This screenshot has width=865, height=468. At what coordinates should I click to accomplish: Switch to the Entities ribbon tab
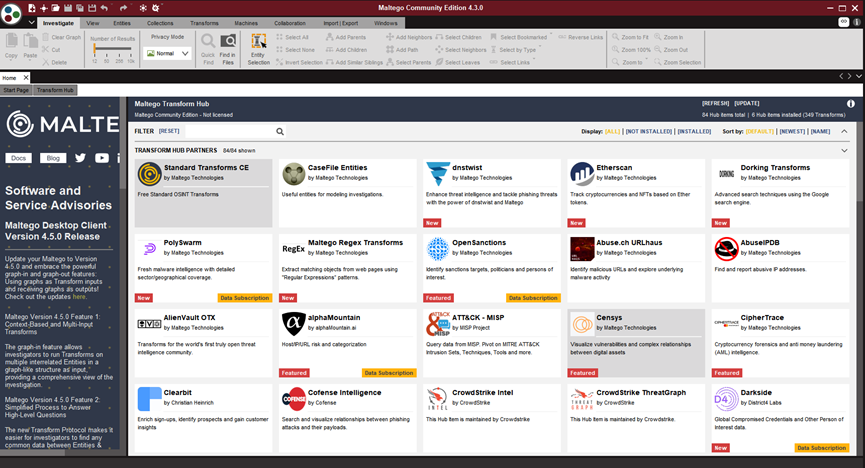[122, 23]
